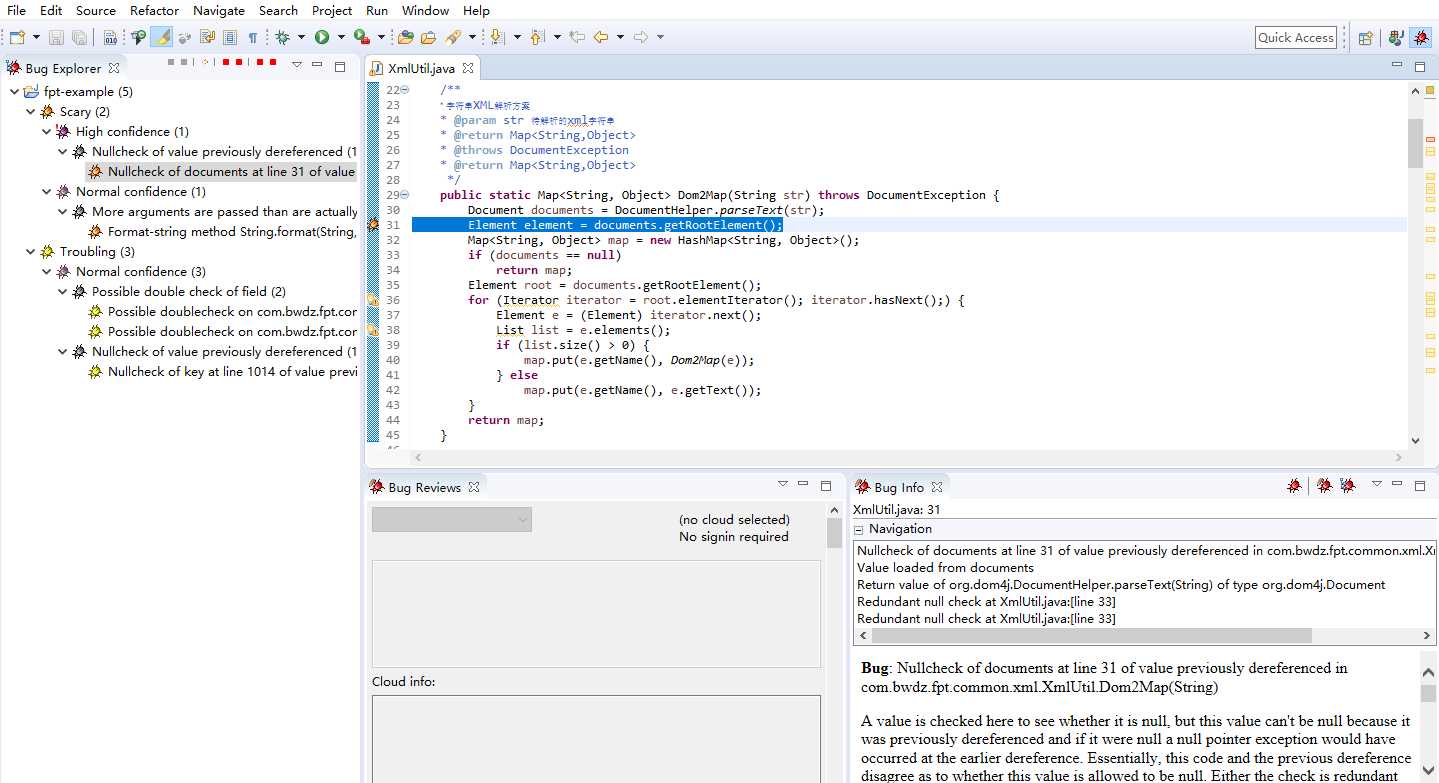This screenshot has height=783, width=1439.
Task: Open the Back history dropdown arrow
Action: click(620, 37)
